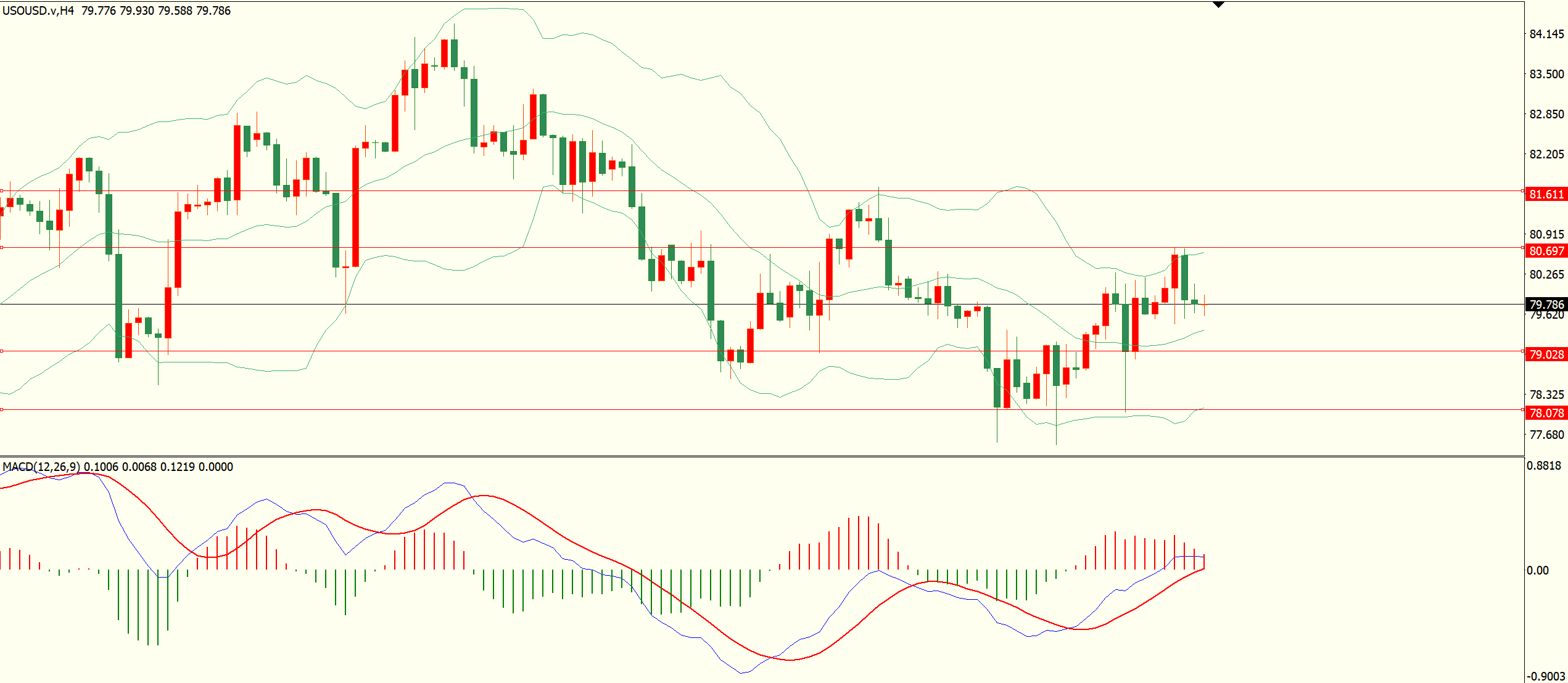1568x683 pixels.
Task: Select left anchor point of 79.028 line
Action: pyautogui.click(x=2, y=351)
